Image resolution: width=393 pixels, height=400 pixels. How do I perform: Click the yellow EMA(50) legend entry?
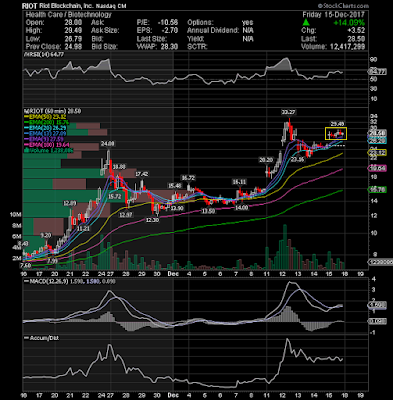click(45, 117)
